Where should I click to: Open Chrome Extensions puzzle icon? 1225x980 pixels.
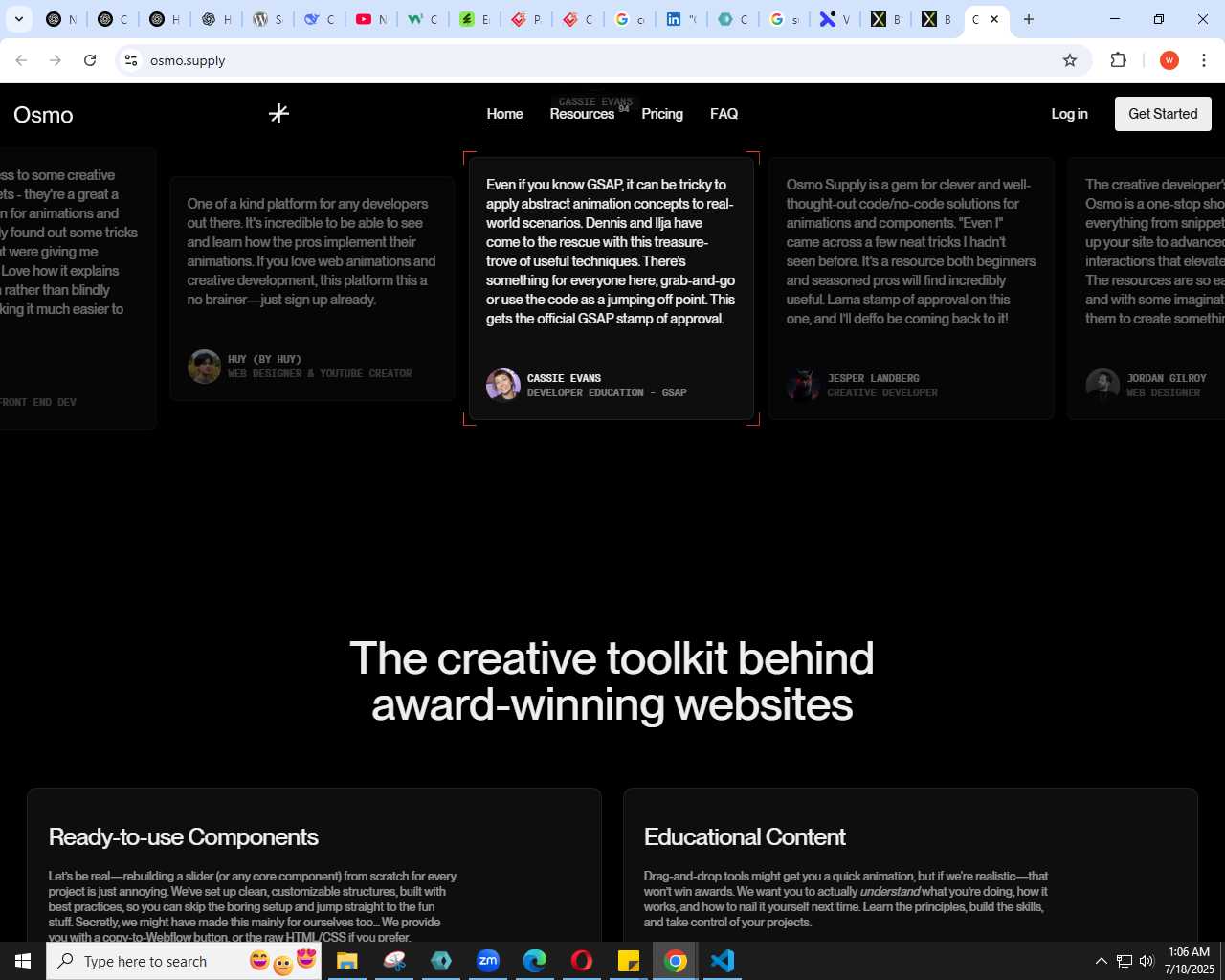pyautogui.click(x=1118, y=60)
